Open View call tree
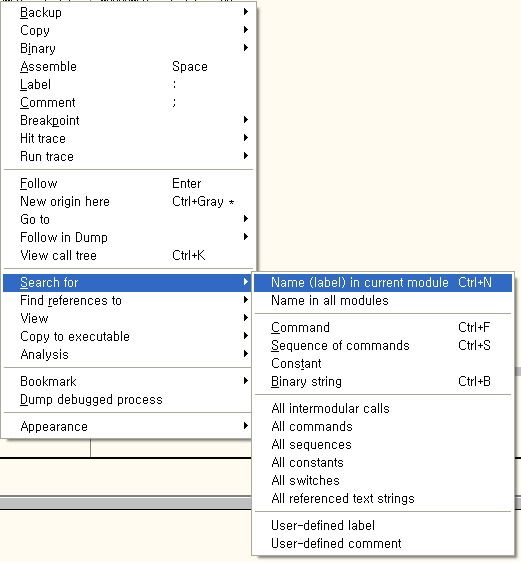The height and width of the screenshot is (562, 521). tap(128, 256)
